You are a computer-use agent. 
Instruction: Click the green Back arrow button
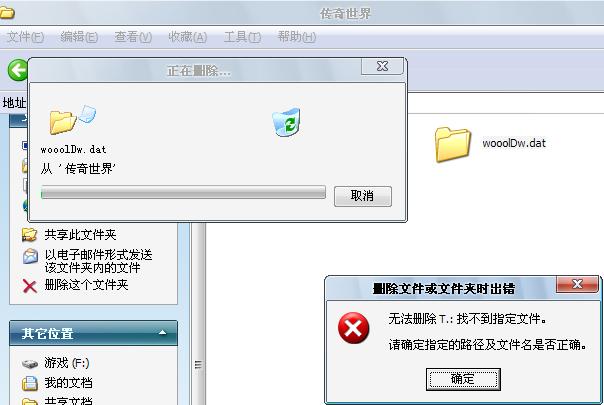coord(18,70)
